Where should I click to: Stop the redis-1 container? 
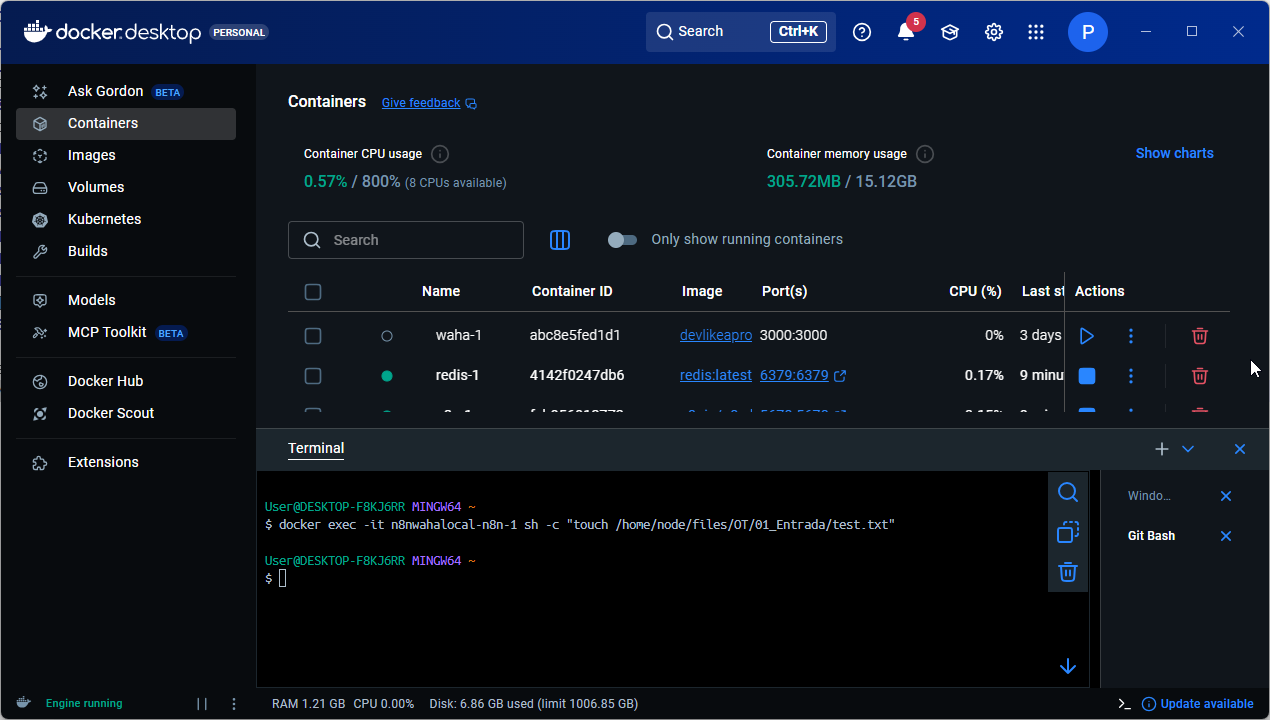coord(1086,376)
